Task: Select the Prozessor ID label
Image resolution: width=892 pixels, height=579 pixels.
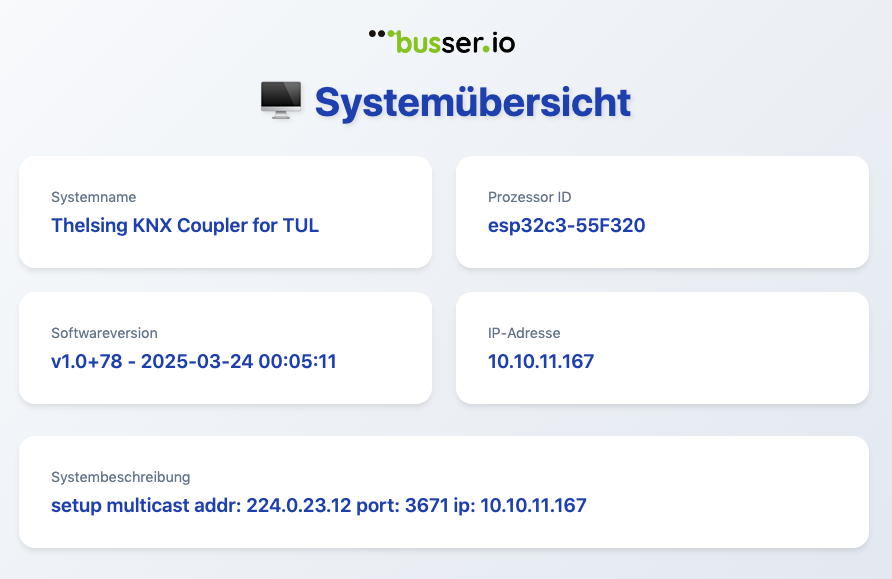Action: (x=529, y=197)
